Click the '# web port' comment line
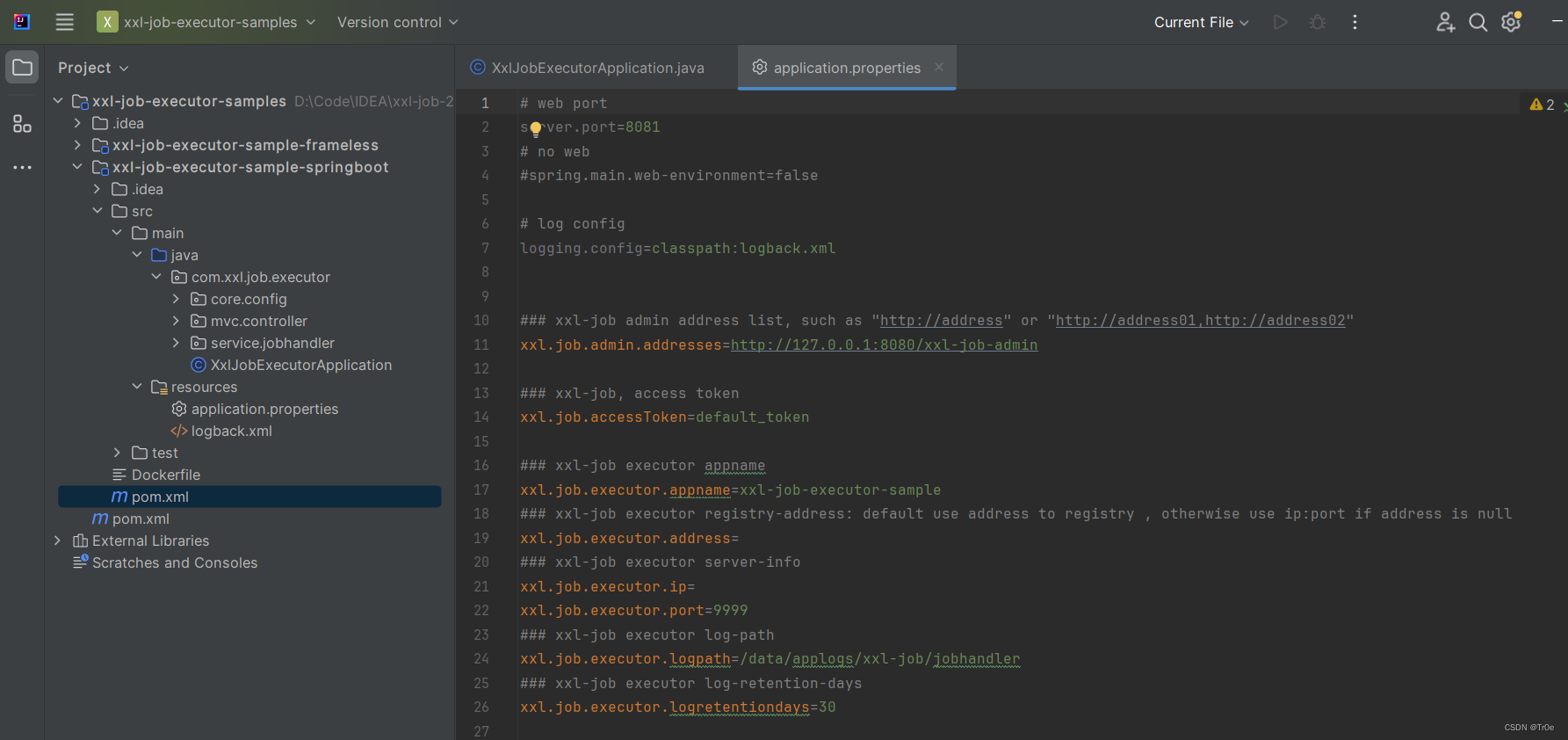The height and width of the screenshot is (740, 1568). [563, 104]
